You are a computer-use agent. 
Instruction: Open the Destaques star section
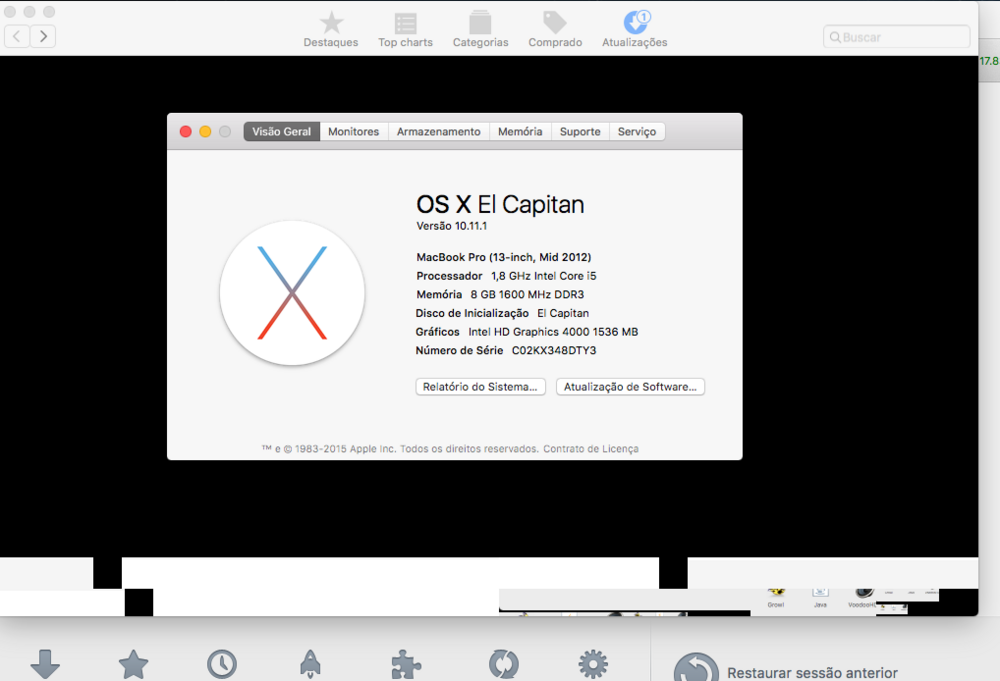coord(331,29)
